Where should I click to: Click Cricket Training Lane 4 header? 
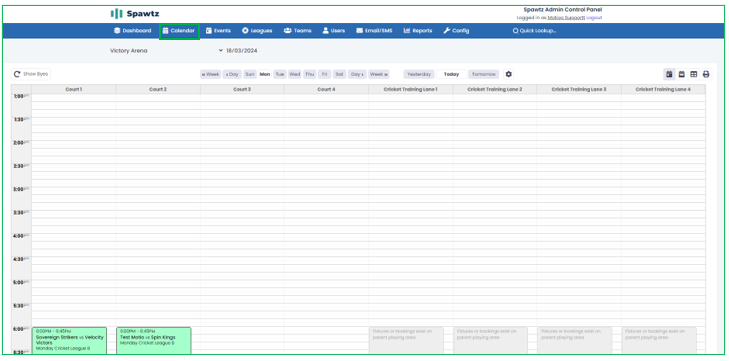(663, 89)
